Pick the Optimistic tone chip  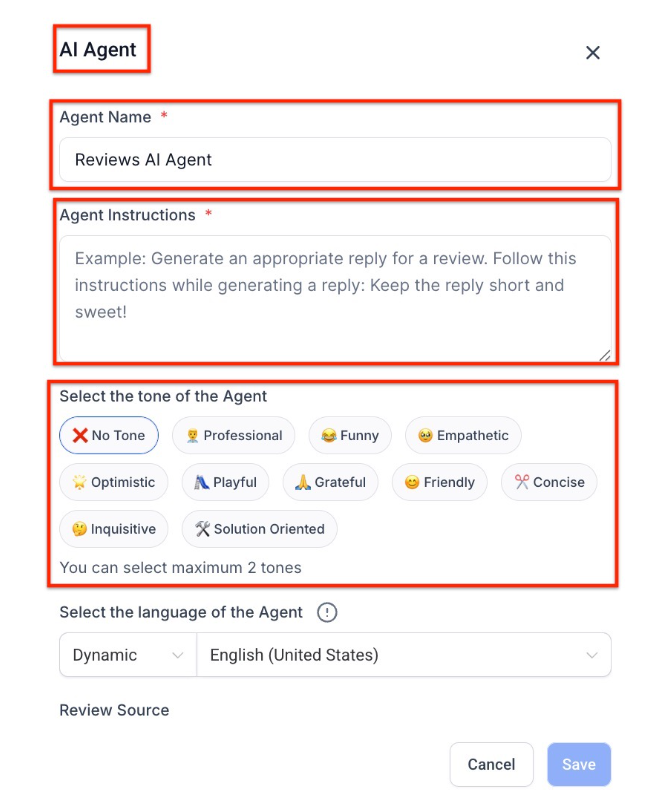point(113,482)
